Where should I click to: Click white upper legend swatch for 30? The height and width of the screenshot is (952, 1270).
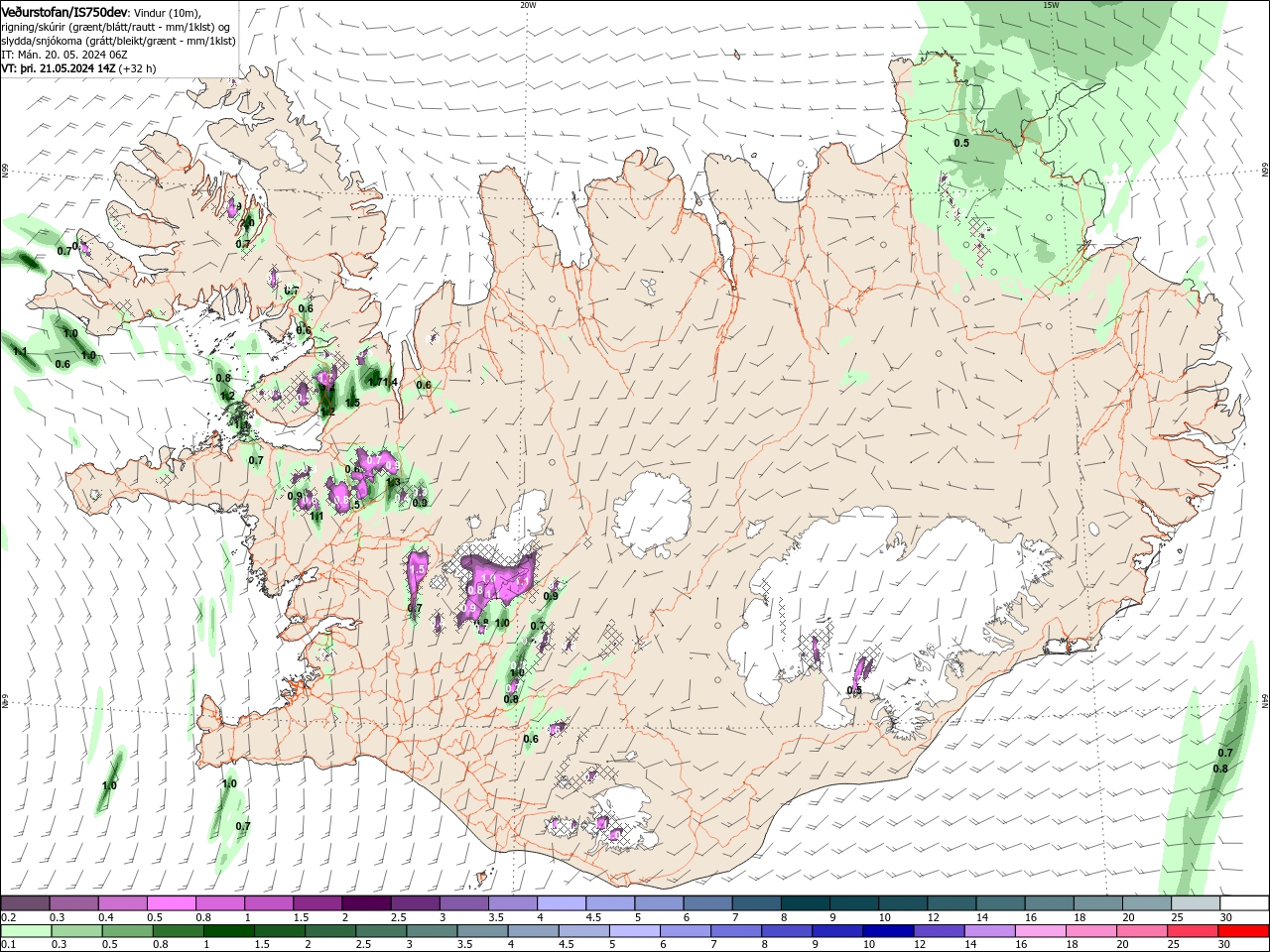(1243, 903)
